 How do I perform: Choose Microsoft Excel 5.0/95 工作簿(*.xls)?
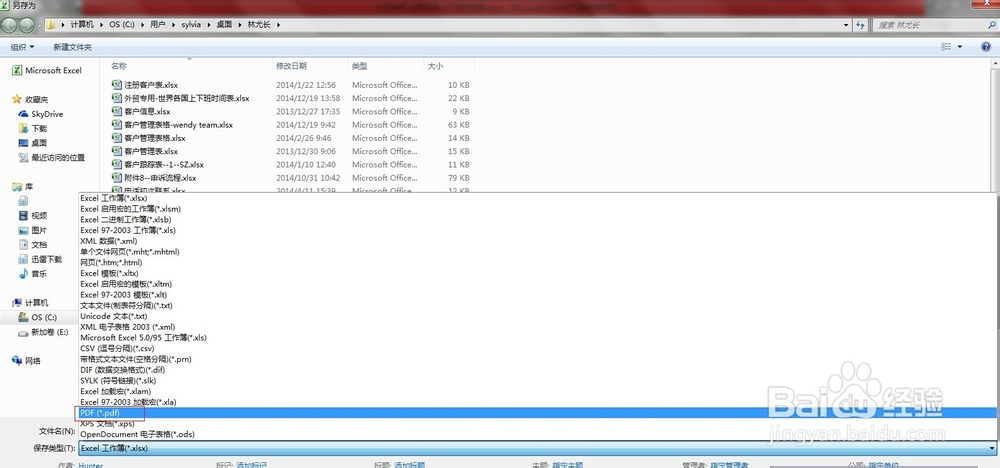point(537,337)
